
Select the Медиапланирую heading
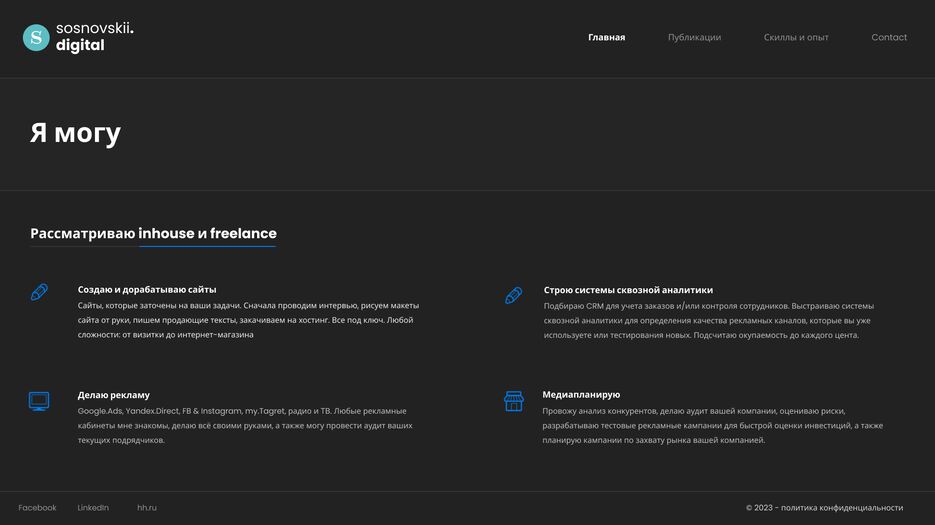(581, 394)
